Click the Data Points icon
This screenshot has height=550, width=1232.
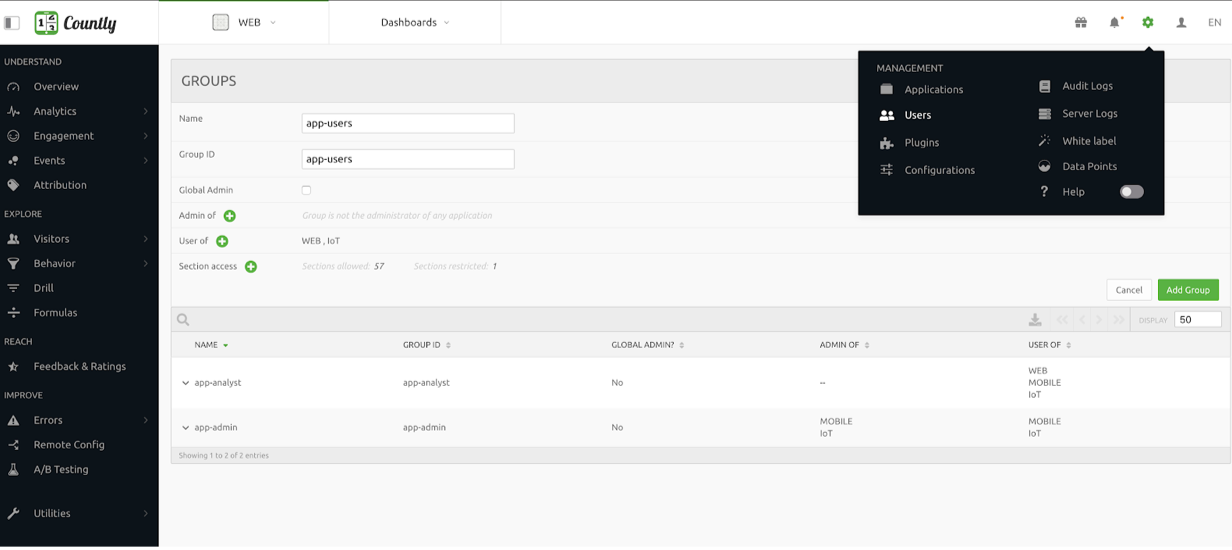(x=1045, y=167)
